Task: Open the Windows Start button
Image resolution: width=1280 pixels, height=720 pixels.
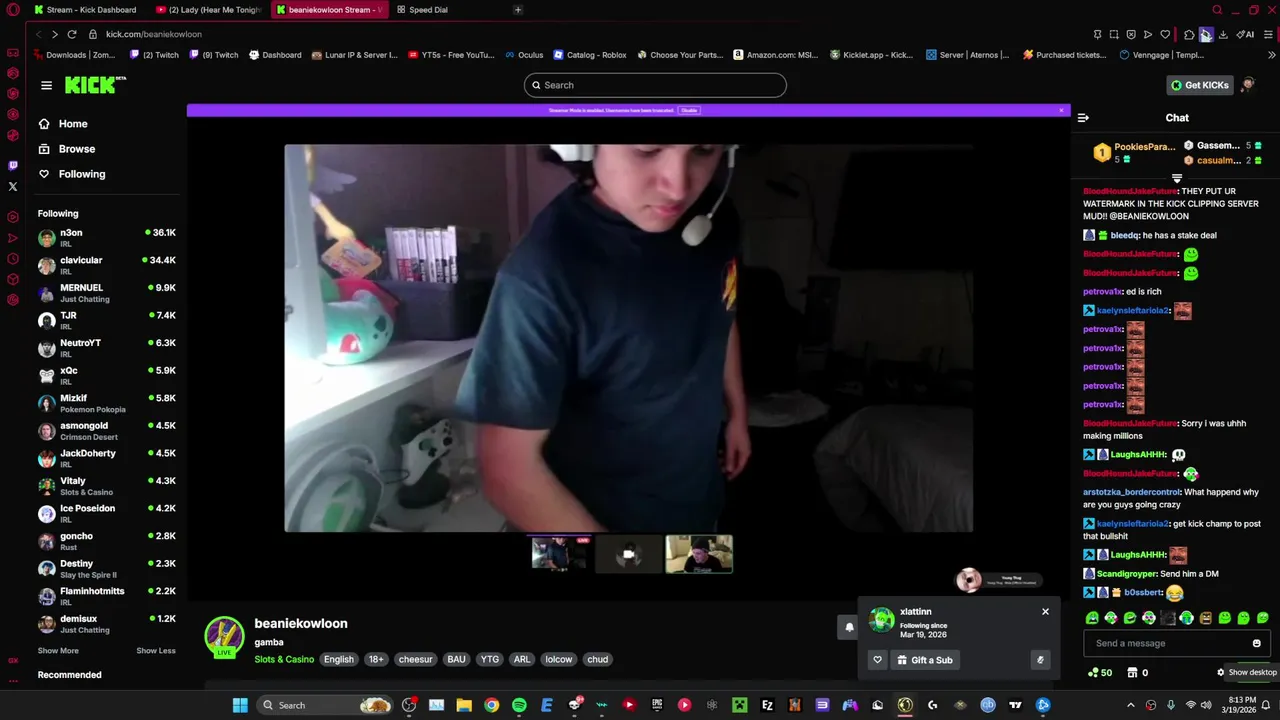Action: point(240,705)
